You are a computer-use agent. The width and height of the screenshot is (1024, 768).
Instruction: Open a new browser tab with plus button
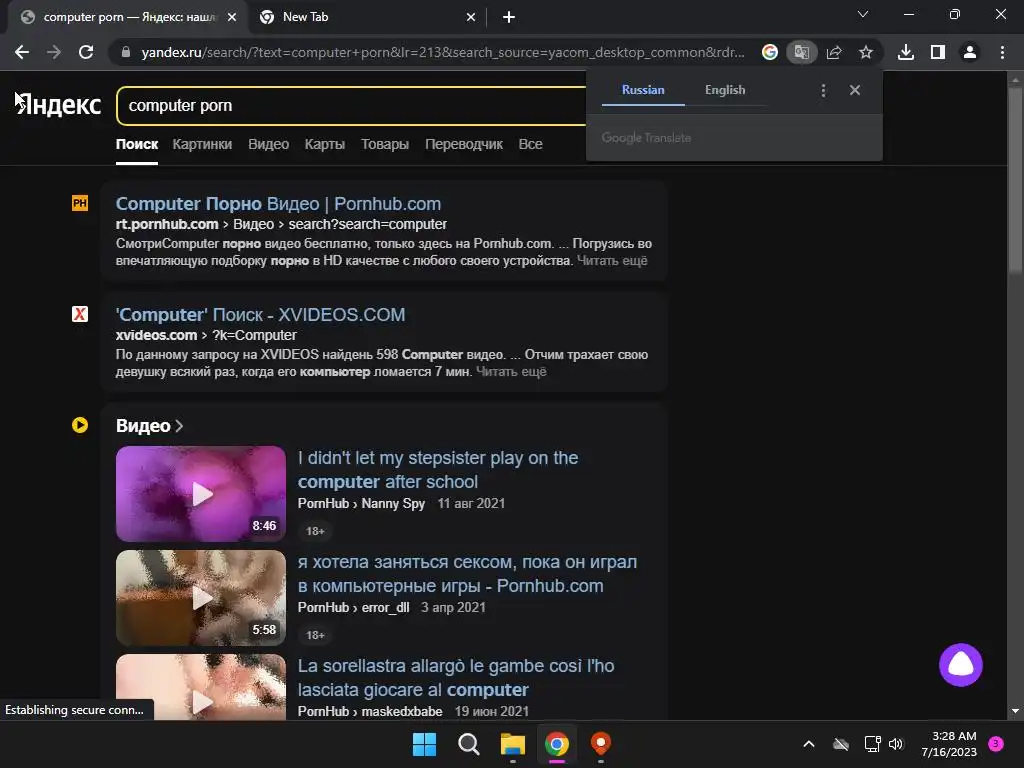pyautogui.click(x=509, y=17)
